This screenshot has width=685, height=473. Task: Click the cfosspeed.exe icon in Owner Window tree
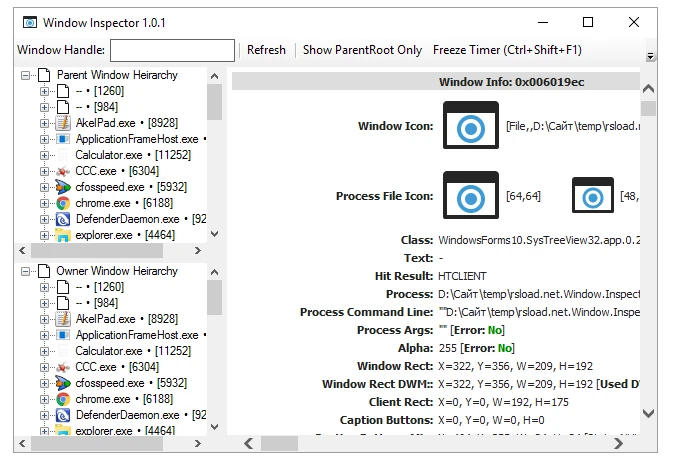(63, 383)
